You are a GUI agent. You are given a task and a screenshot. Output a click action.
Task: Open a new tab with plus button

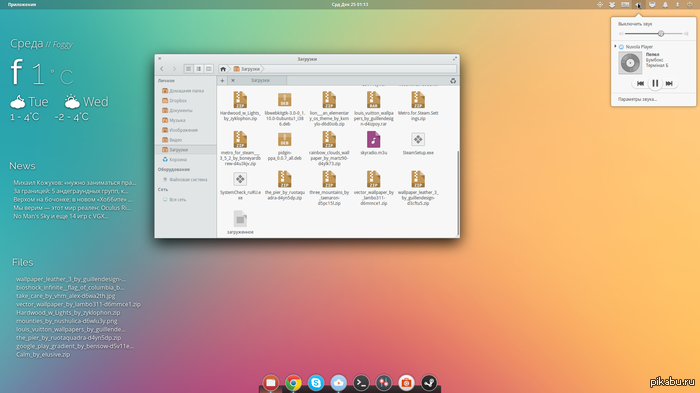(222, 80)
